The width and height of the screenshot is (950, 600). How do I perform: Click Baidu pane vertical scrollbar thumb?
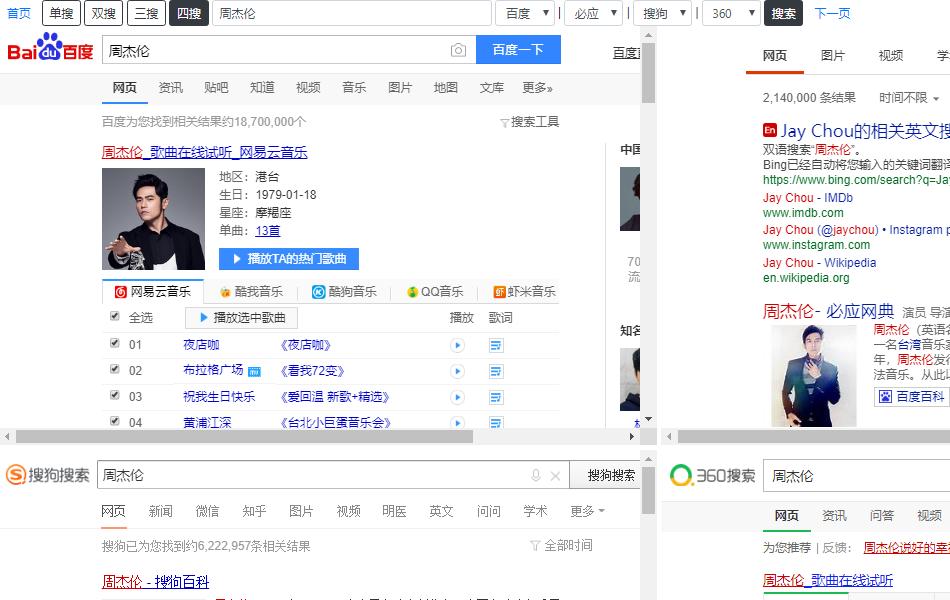(648, 73)
